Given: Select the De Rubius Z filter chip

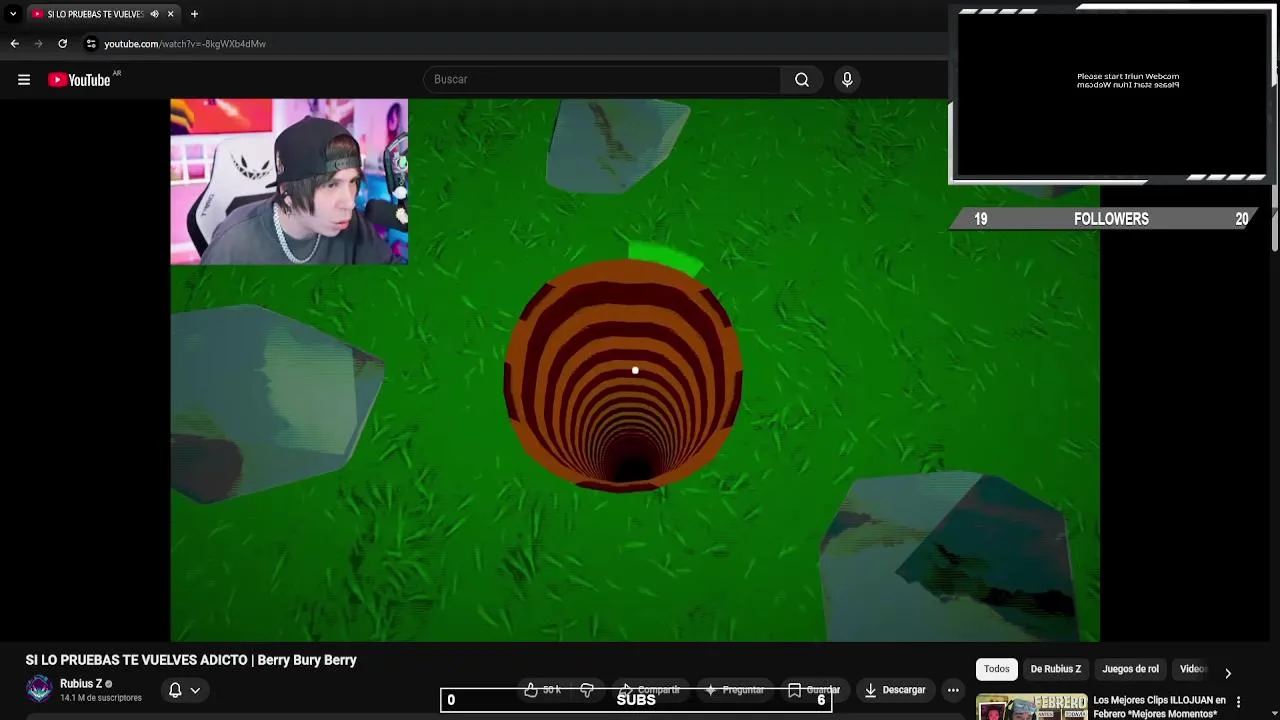Looking at the screenshot, I should (x=1056, y=669).
